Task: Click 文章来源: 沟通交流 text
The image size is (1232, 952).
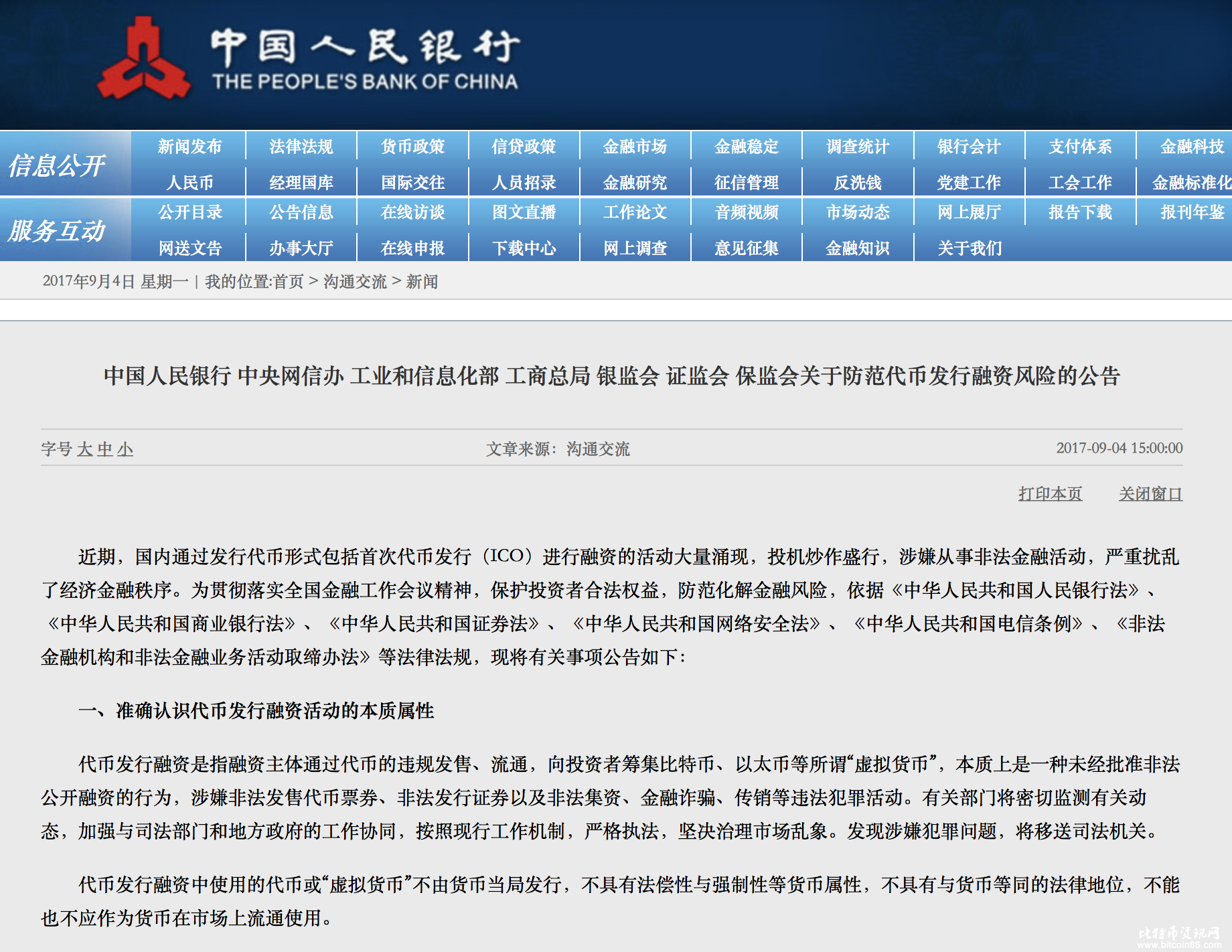Action: (x=558, y=449)
